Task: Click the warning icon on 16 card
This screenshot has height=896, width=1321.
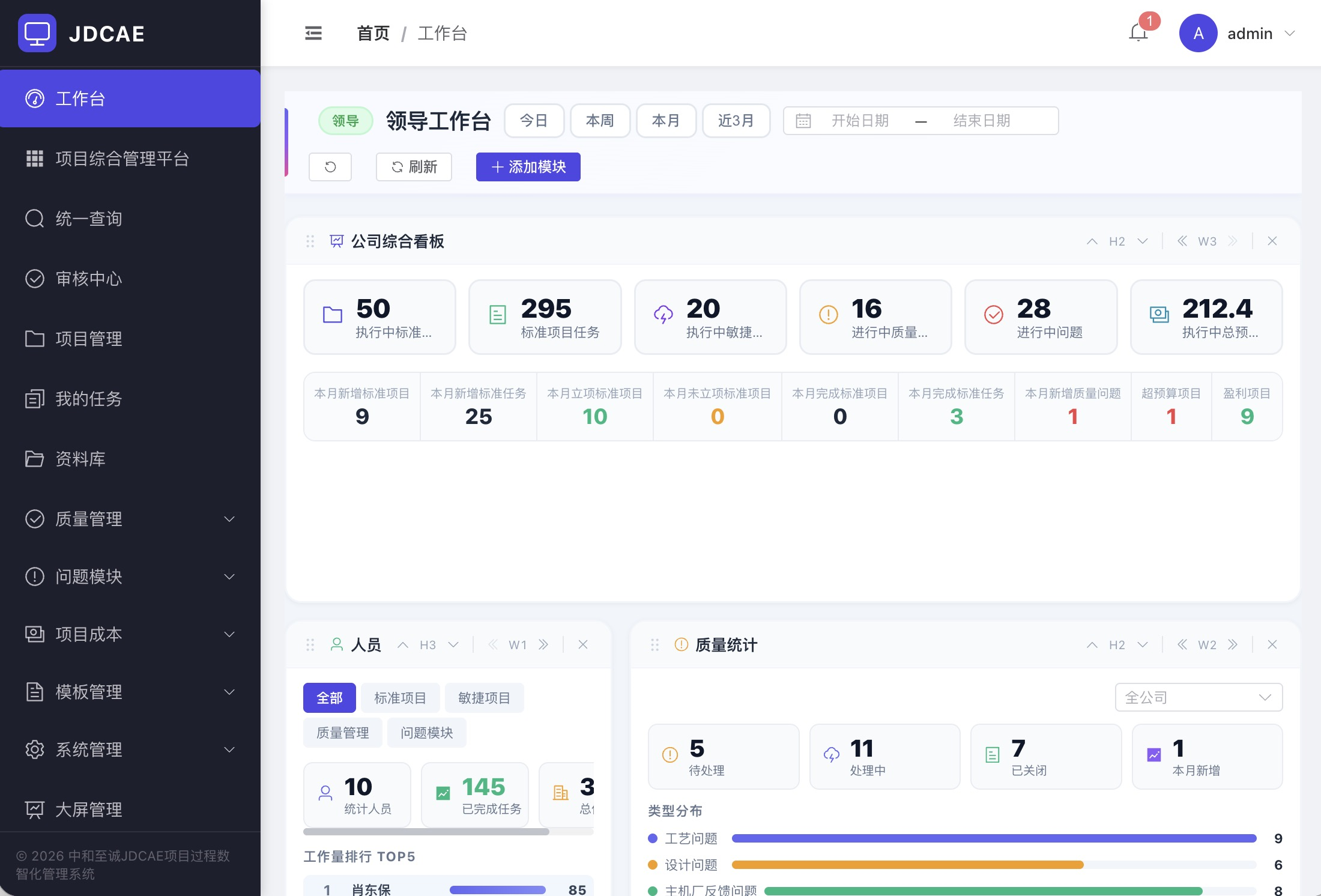Action: 829,314
